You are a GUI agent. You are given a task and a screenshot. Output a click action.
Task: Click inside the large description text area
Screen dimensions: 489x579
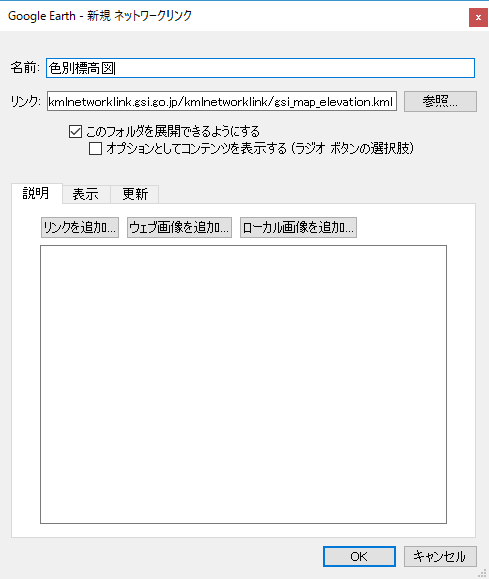(x=243, y=384)
